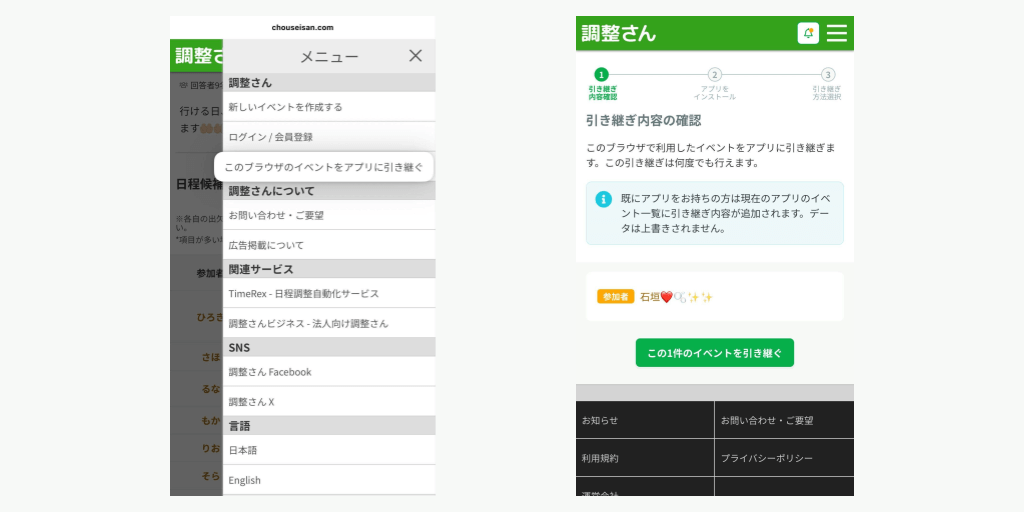Visit 調整さん Facebook page entry
This screenshot has height=512, width=1024.
pos(329,372)
